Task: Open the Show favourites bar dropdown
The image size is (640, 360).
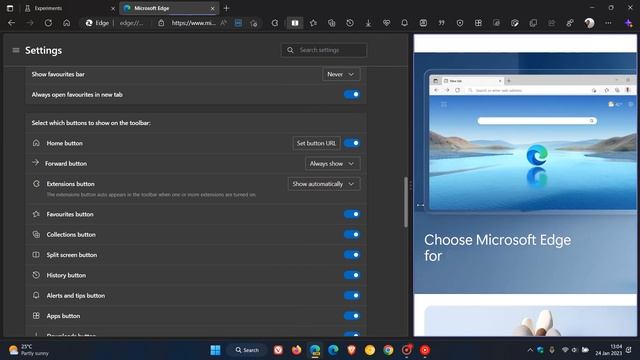Action: (x=341, y=74)
